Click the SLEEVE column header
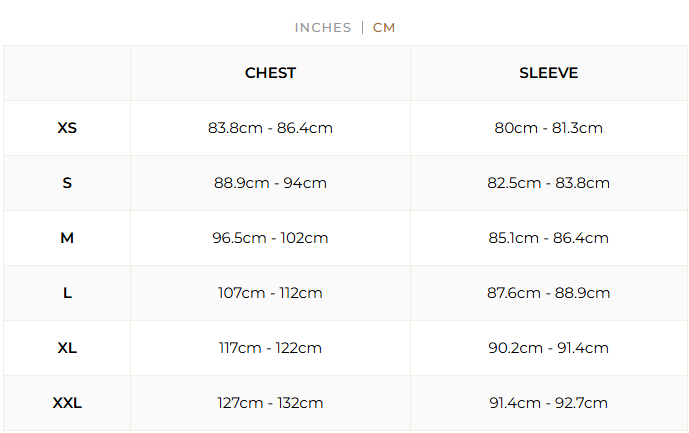This screenshot has height=433, width=689. (x=548, y=73)
